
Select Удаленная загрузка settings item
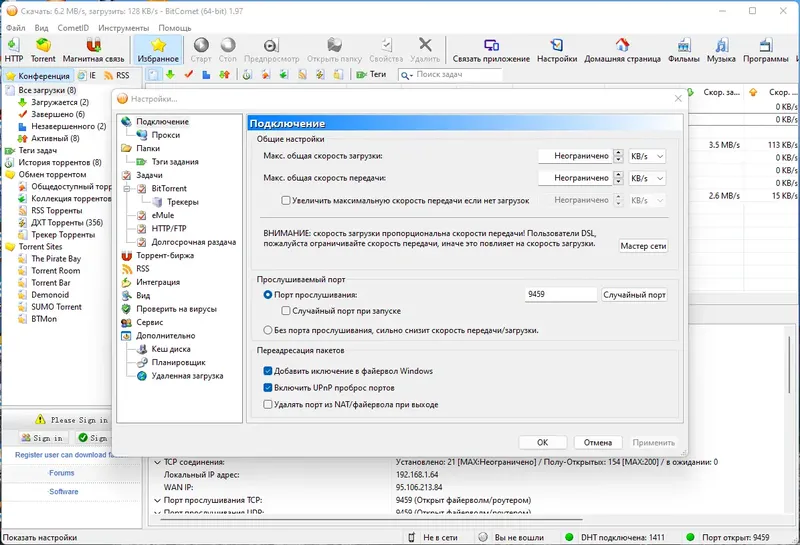point(180,376)
